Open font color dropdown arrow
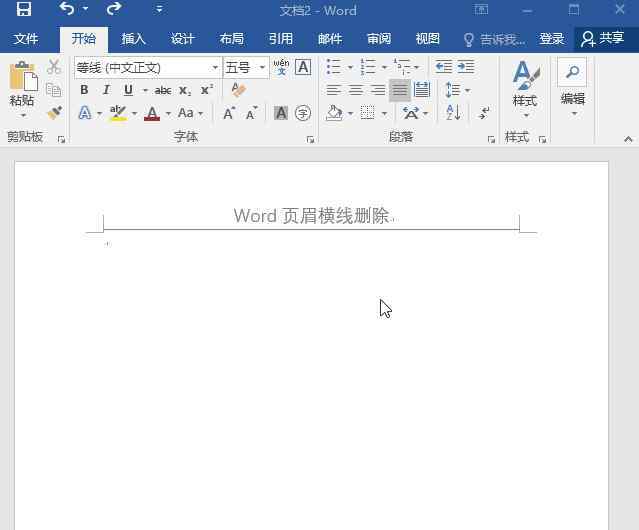 (168, 113)
